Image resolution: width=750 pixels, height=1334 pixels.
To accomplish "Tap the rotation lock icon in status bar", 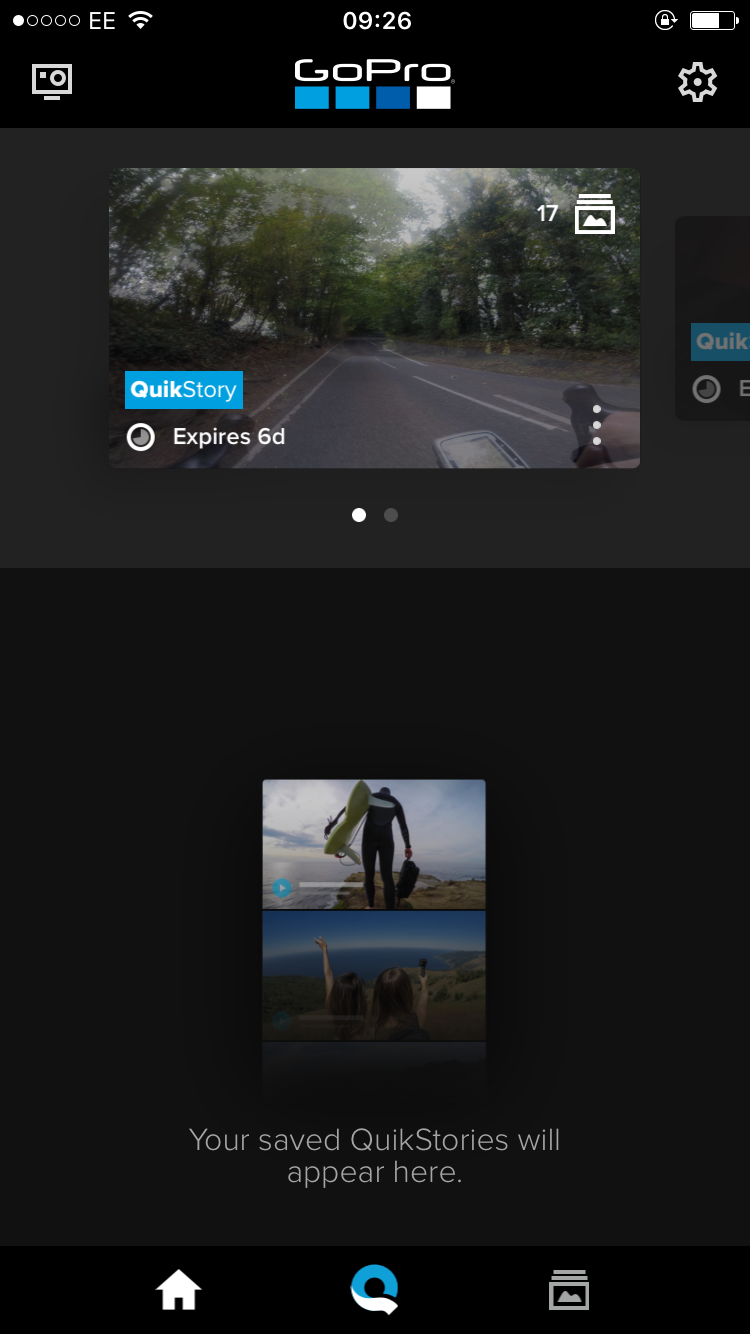I will 665,21.
